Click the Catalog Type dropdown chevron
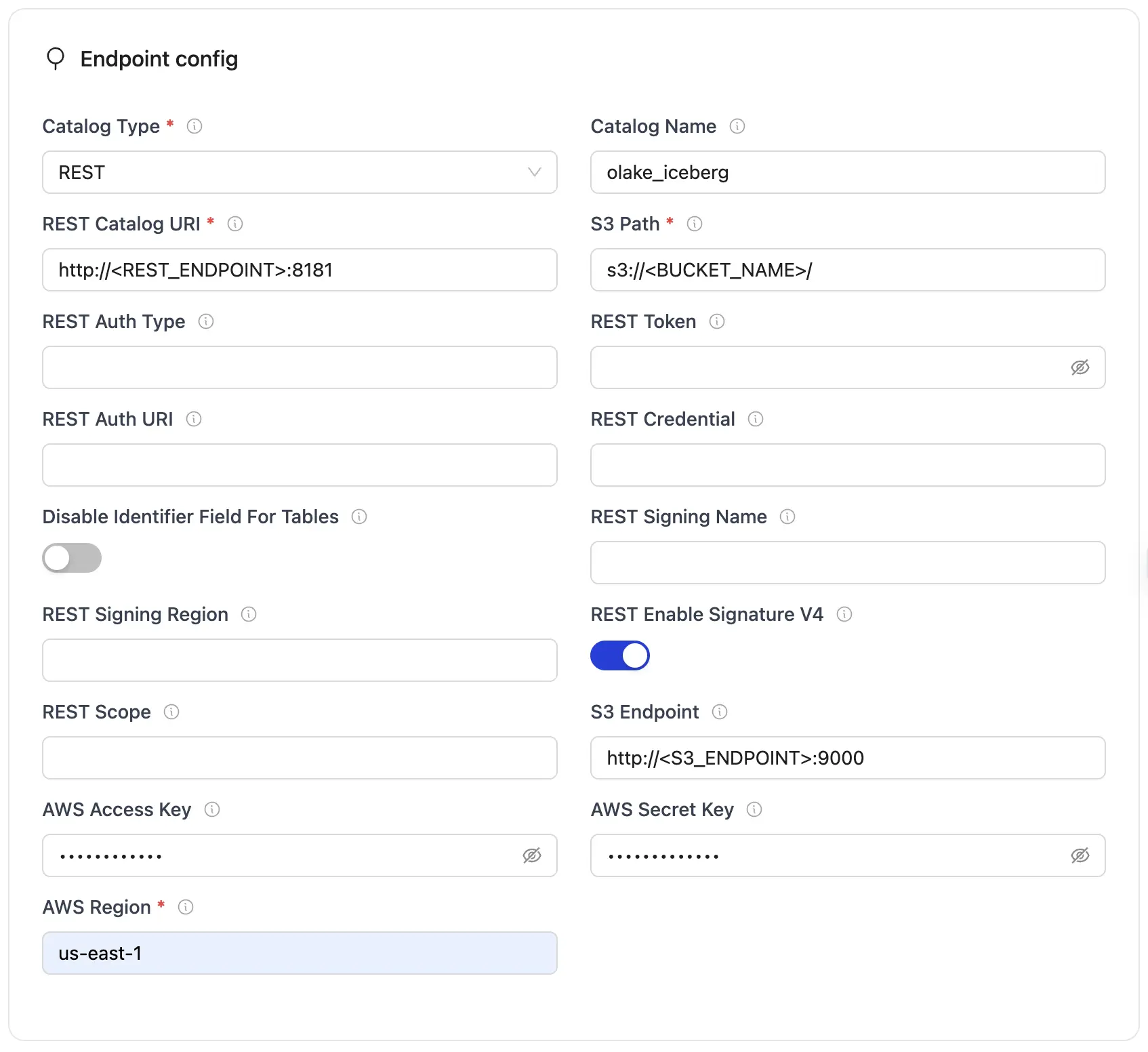 coord(535,173)
